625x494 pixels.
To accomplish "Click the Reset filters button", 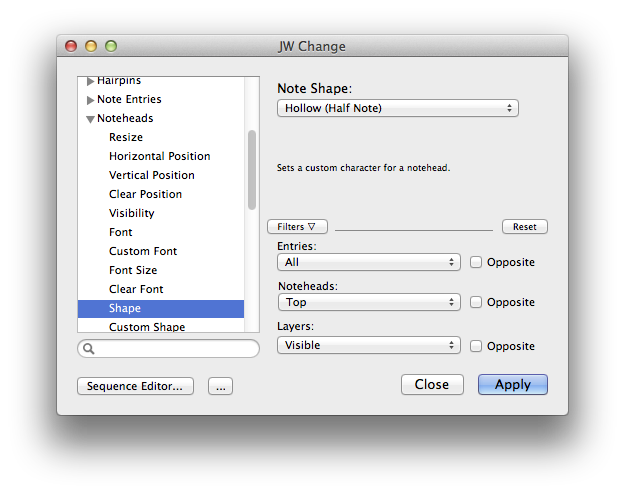I will pos(524,227).
